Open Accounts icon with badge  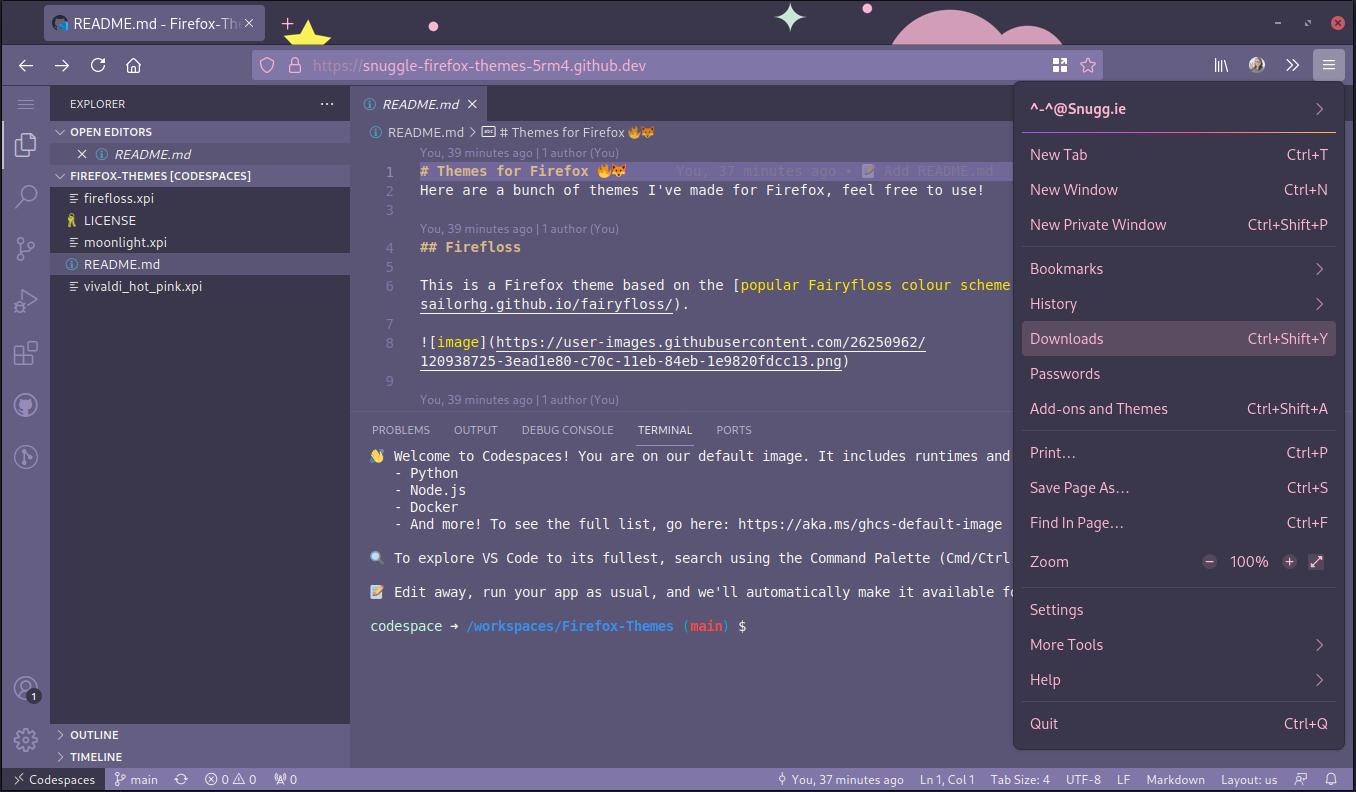coord(26,689)
